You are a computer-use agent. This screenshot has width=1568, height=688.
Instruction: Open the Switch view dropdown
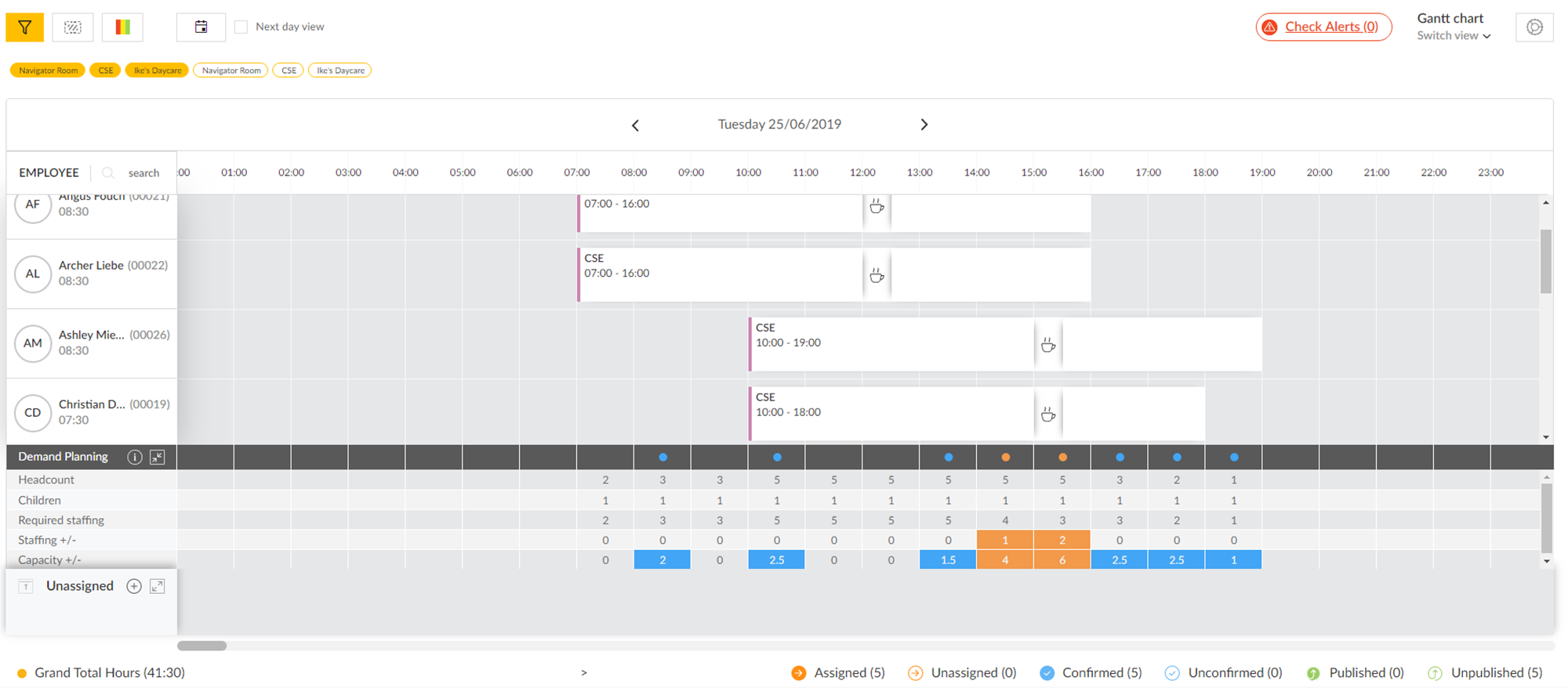click(1453, 36)
